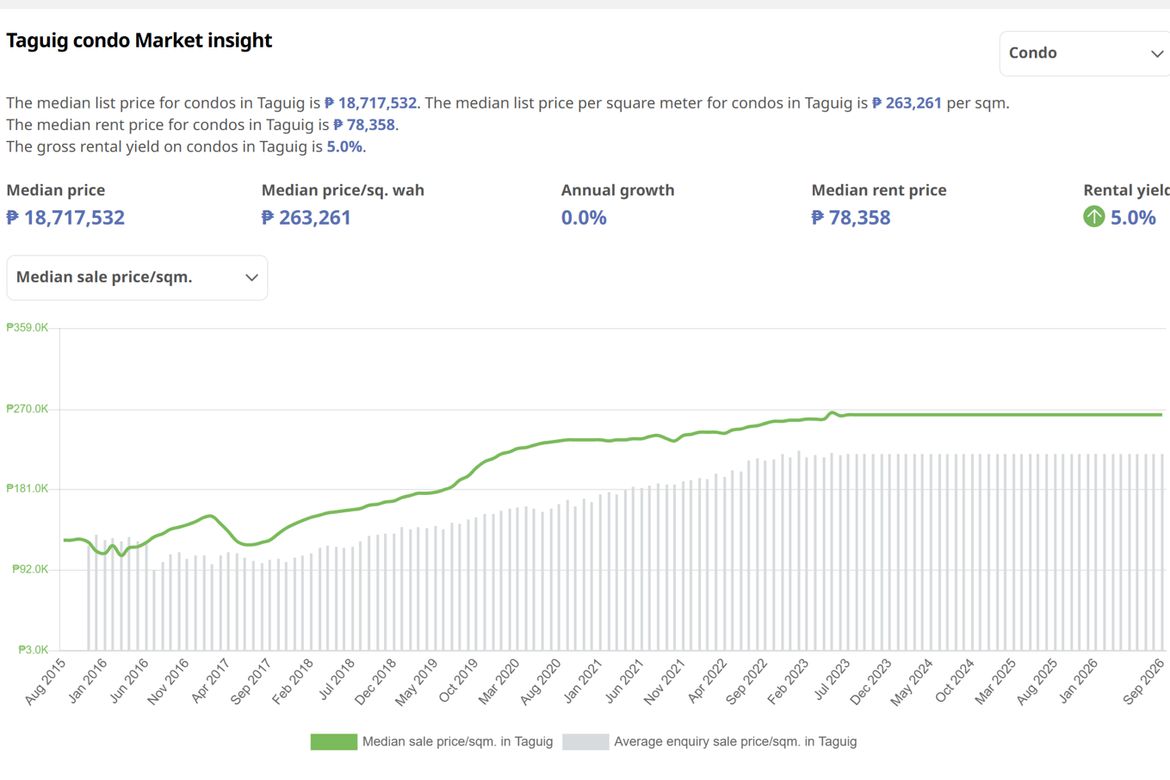This screenshot has height=780, width=1170.
Task: Click the ₱3.0K y-axis label
Action: point(33,650)
